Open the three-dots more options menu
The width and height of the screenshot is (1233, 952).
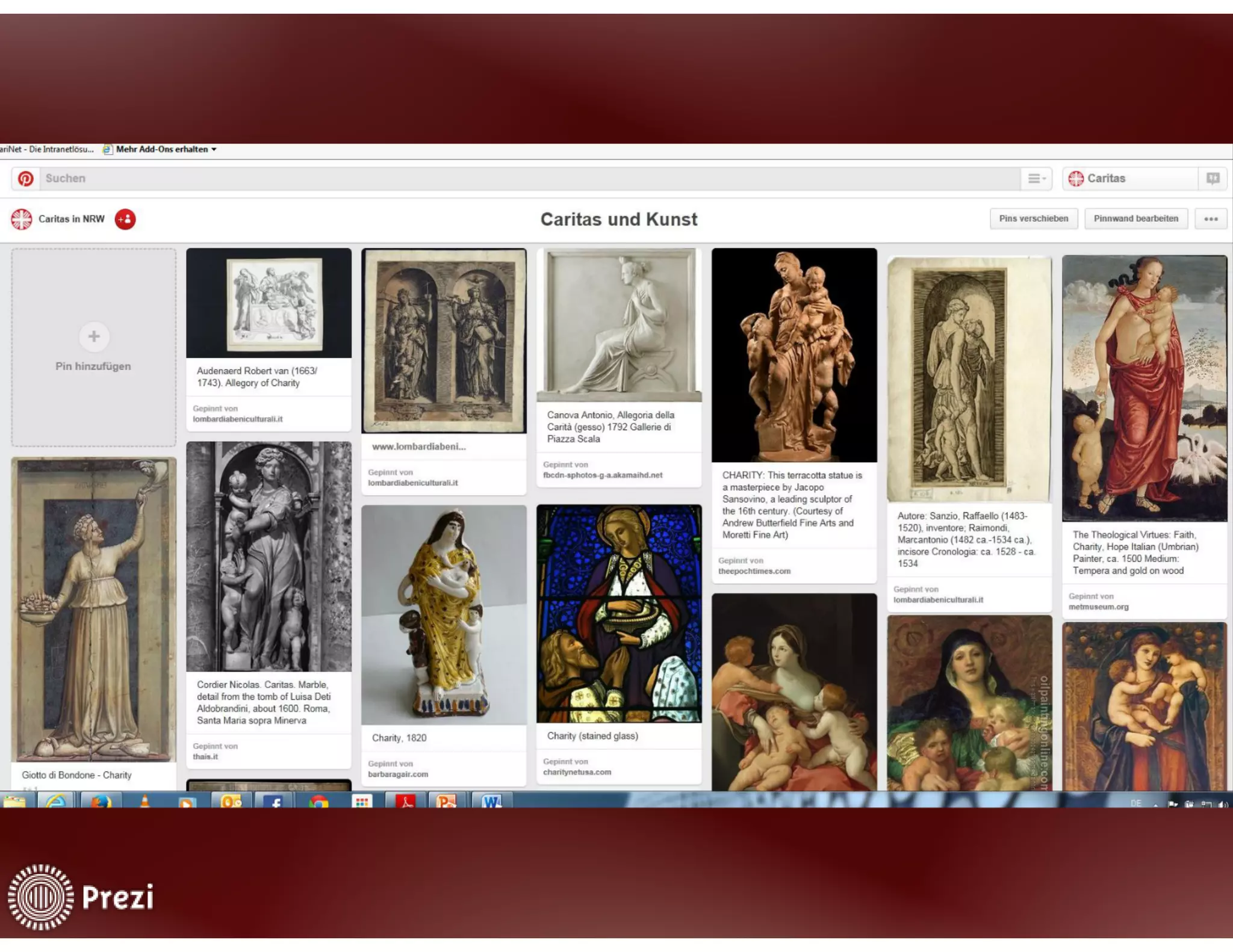click(1211, 219)
